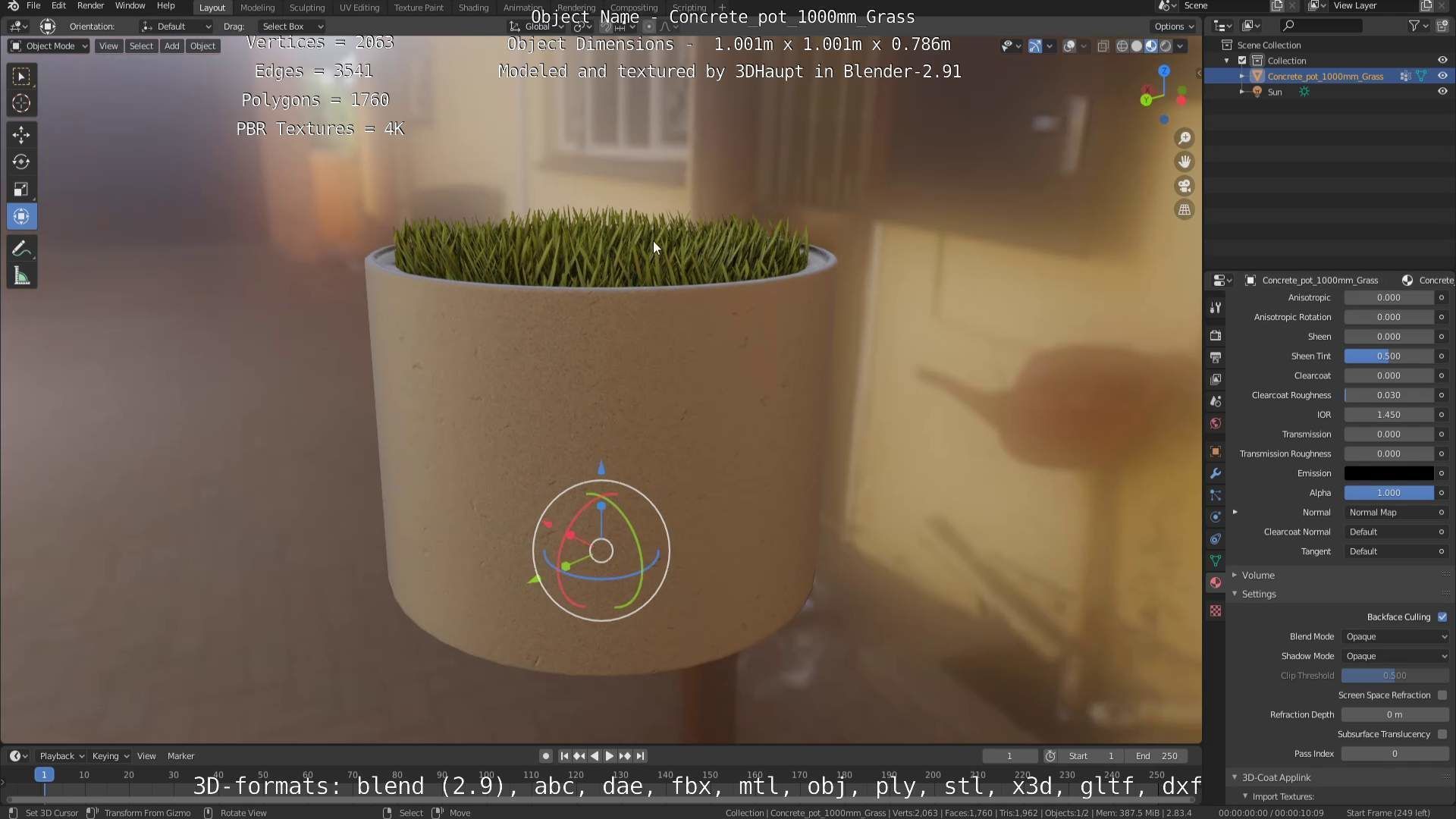Select the Measure ruler tool
Image resolution: width=1456 pixels, height=819 pixels.
click(21, 276)
